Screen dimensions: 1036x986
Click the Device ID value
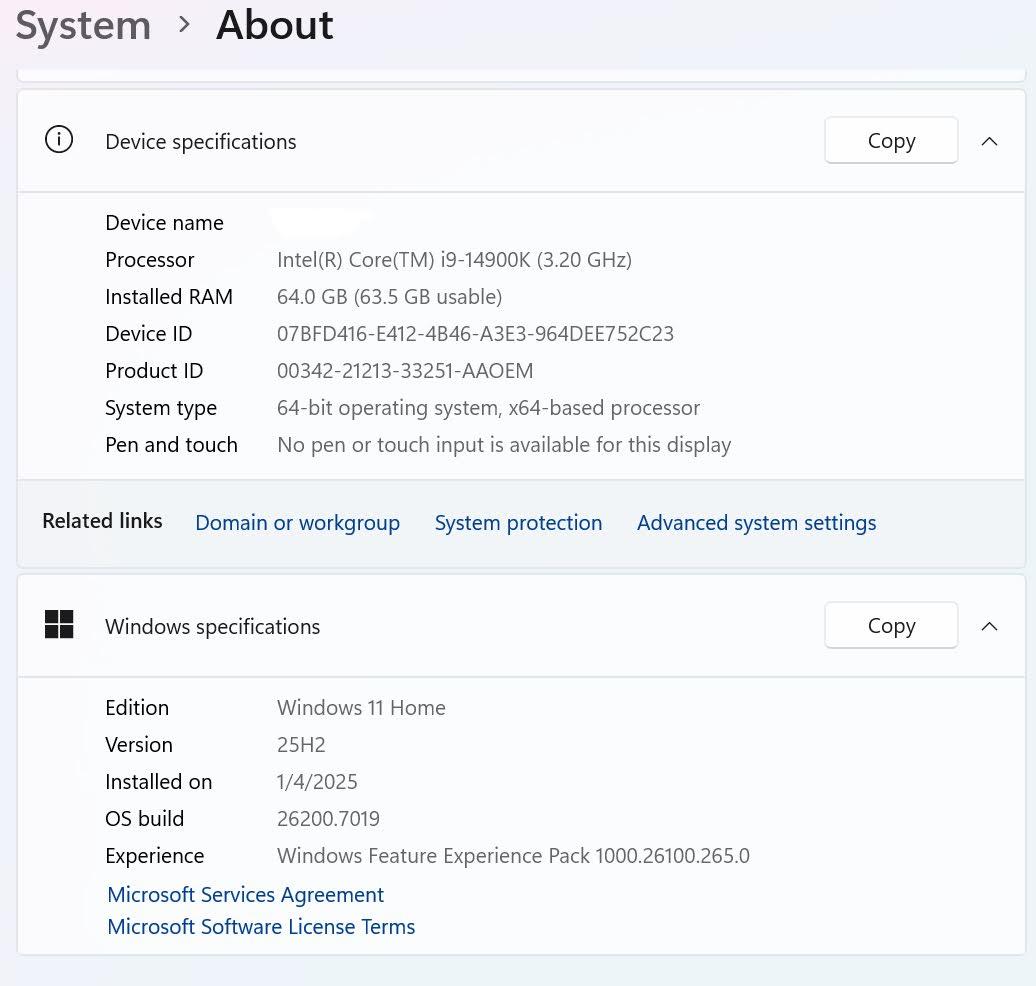click(475, 334)
